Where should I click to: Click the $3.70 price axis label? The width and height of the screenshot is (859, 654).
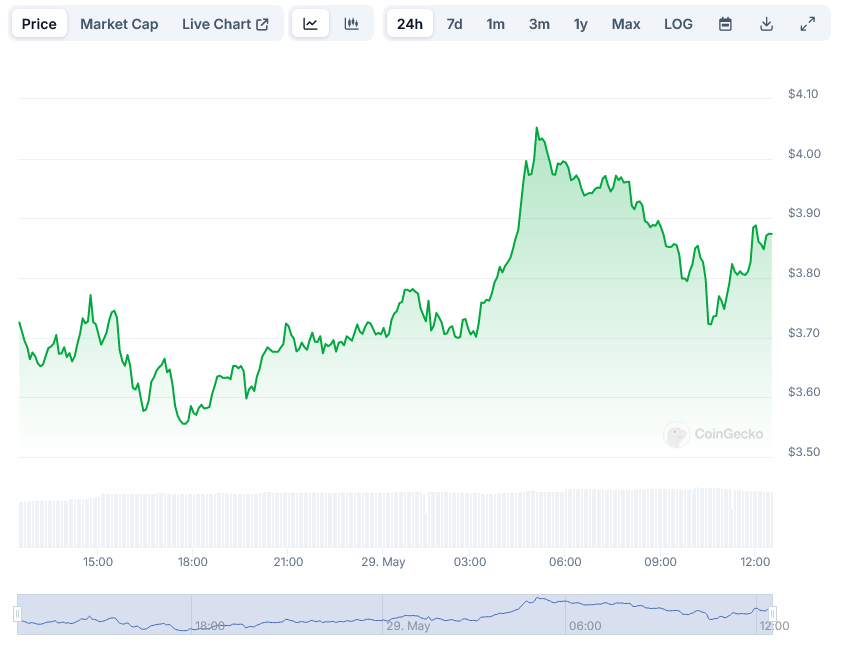pyautogui.click(x=804, y=332)
